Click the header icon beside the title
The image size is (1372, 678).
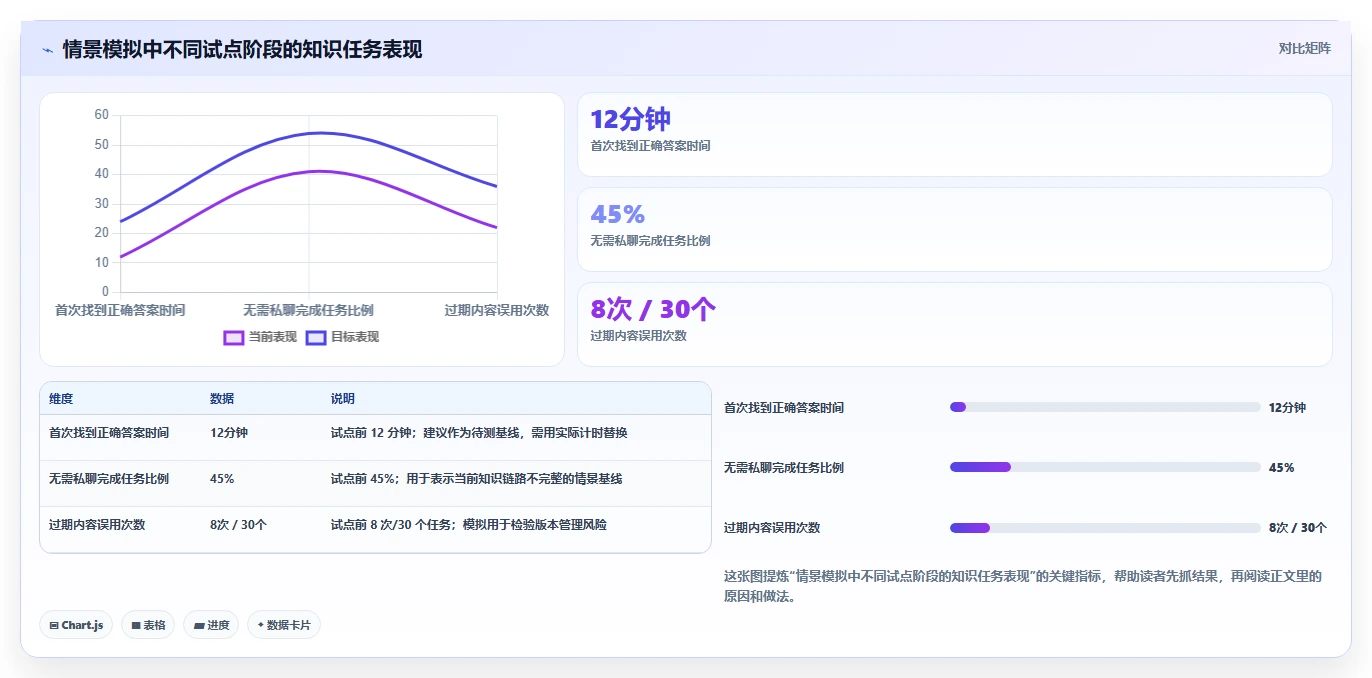[48, 49]
